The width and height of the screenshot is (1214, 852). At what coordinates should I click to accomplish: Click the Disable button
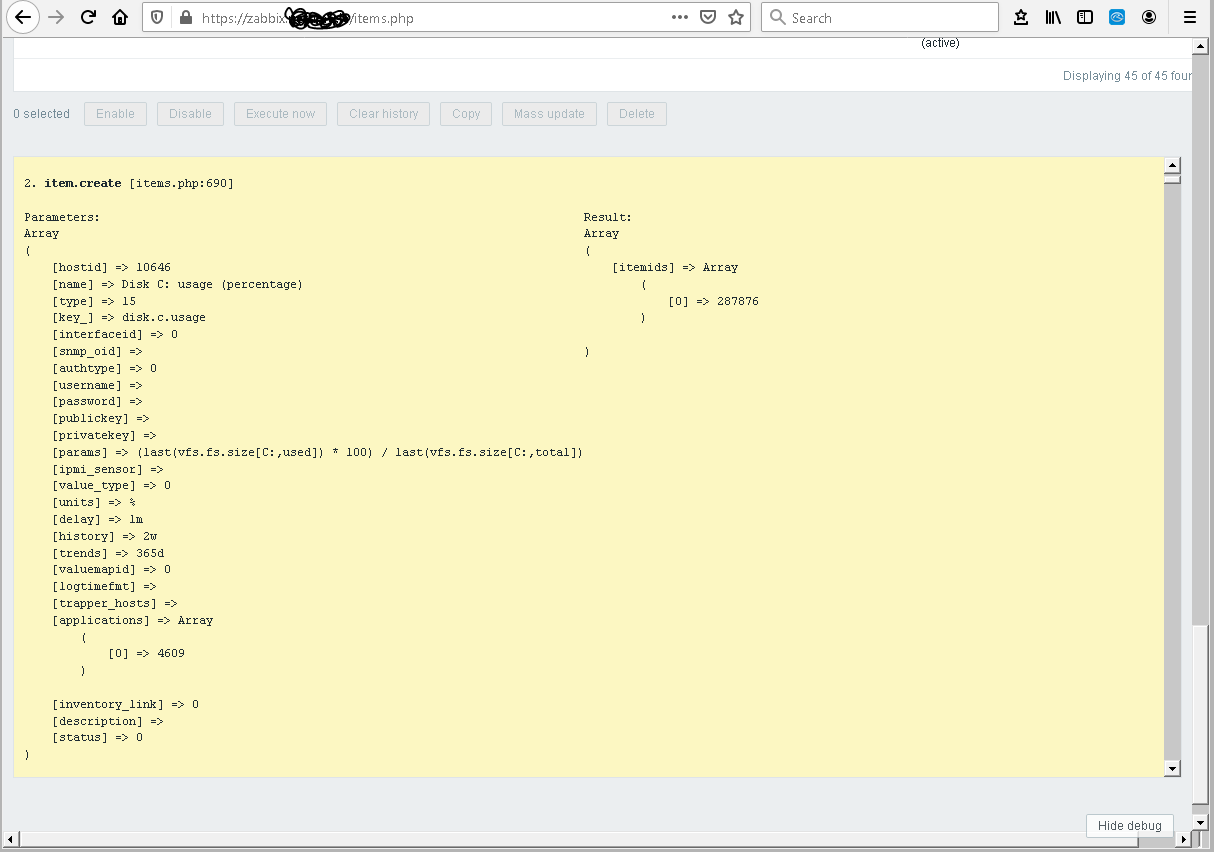(190, 114)
